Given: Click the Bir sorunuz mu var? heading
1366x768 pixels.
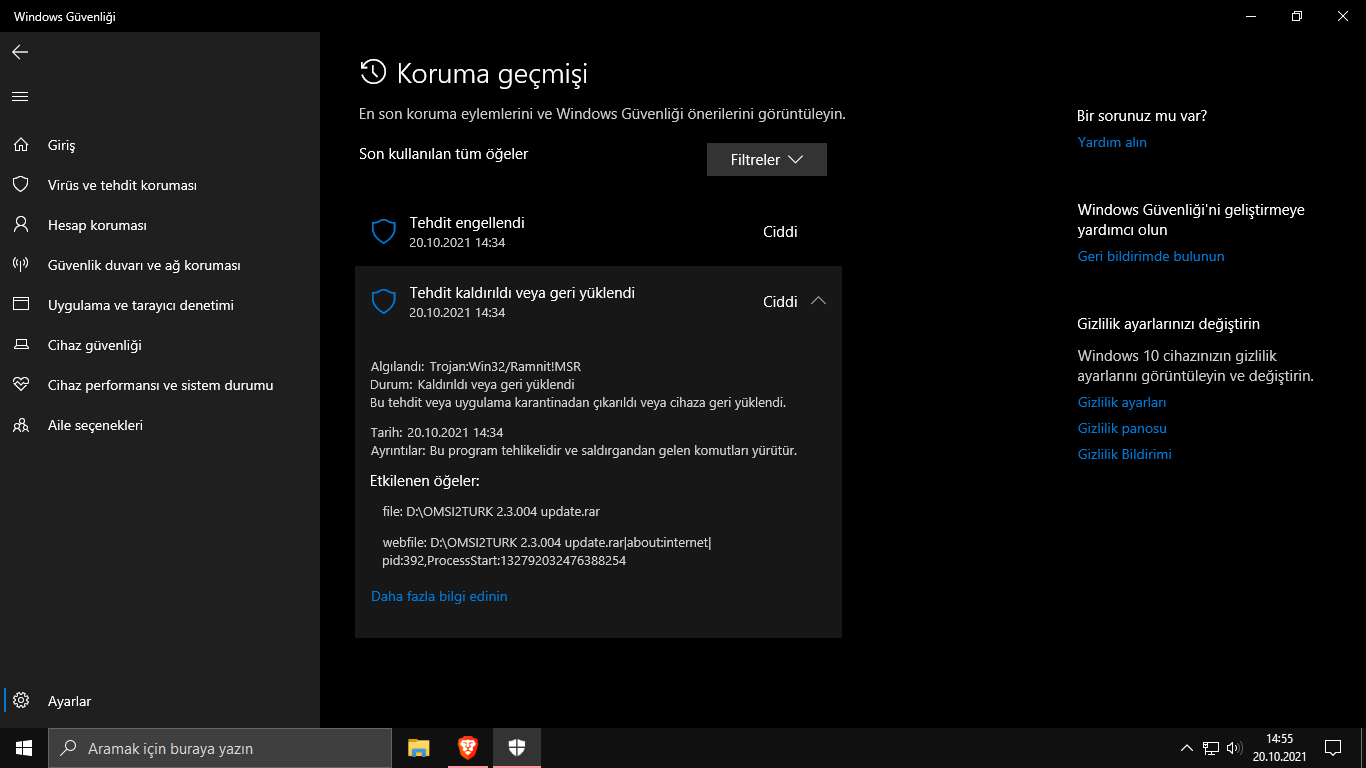Looking at the screenshot, I should [x=1142, y=116].
